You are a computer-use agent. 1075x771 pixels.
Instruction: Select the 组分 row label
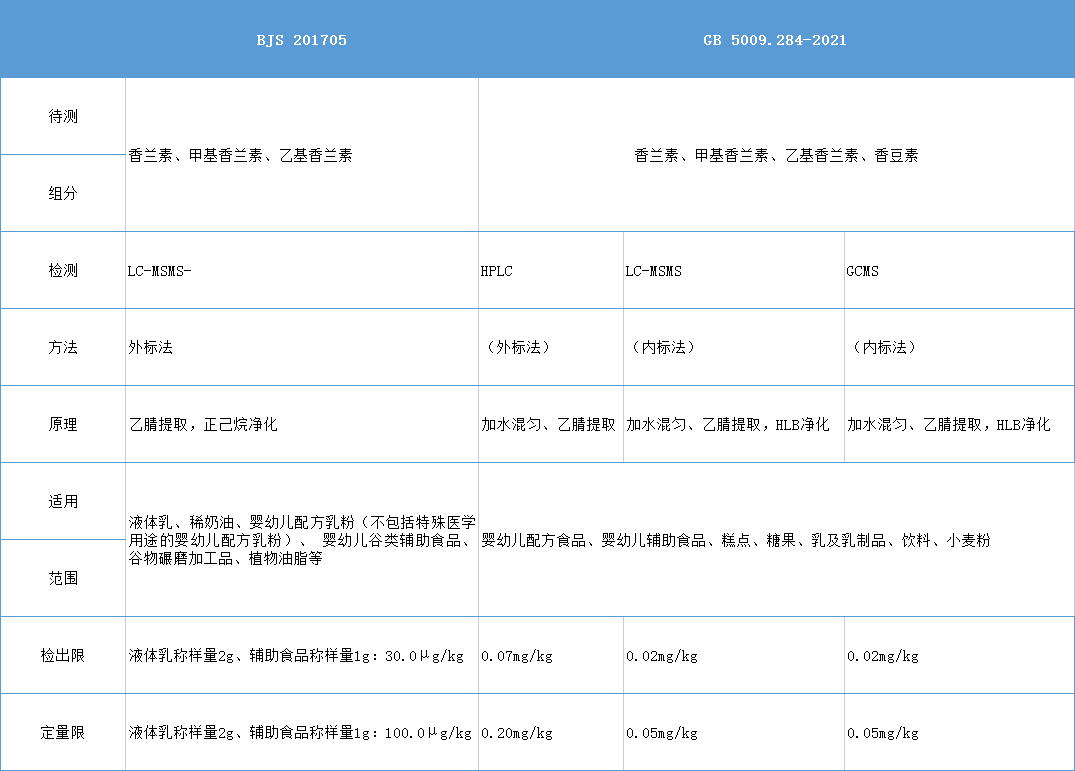[62, 193]
